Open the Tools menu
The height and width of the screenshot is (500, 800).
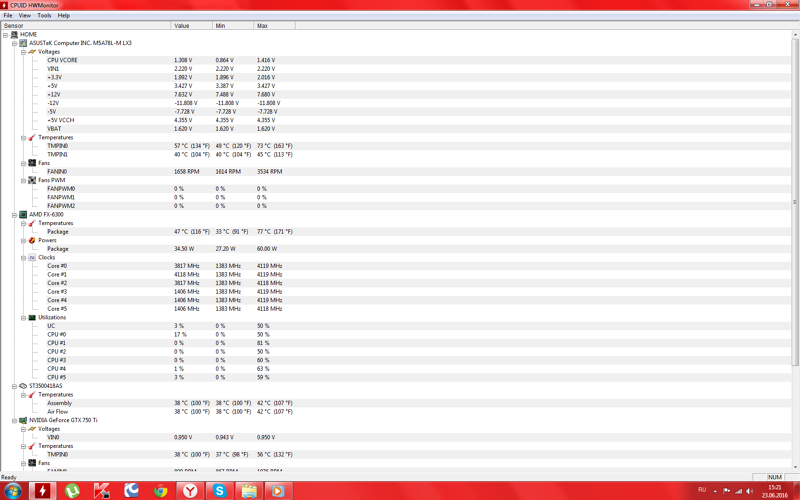click(x=44, y=15)
